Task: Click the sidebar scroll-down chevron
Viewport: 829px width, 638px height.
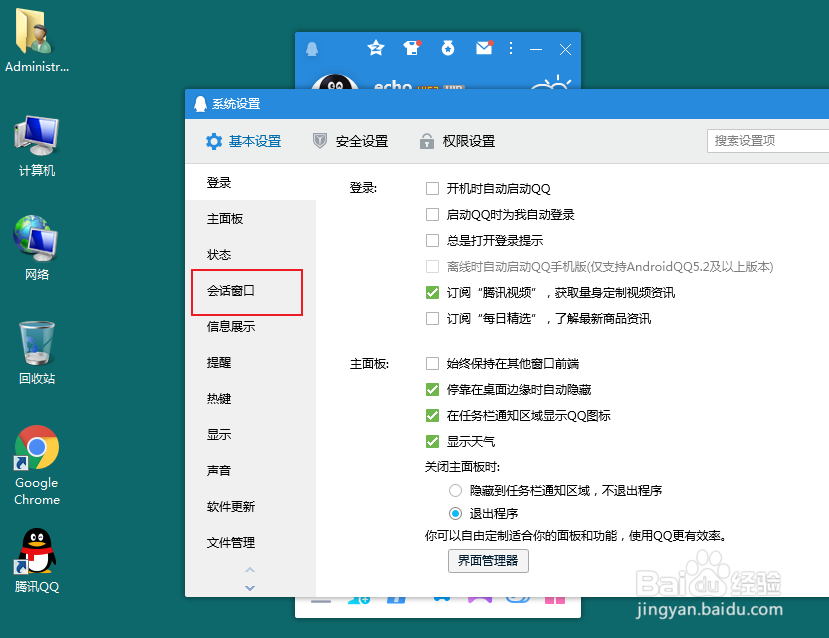Action: click(x=250, y=588)
